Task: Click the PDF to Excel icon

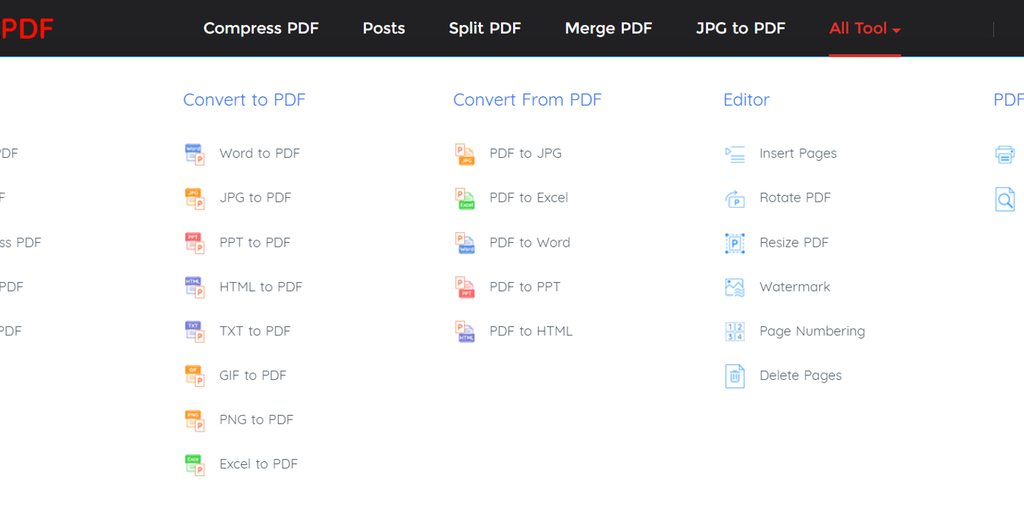Action: 464,198
